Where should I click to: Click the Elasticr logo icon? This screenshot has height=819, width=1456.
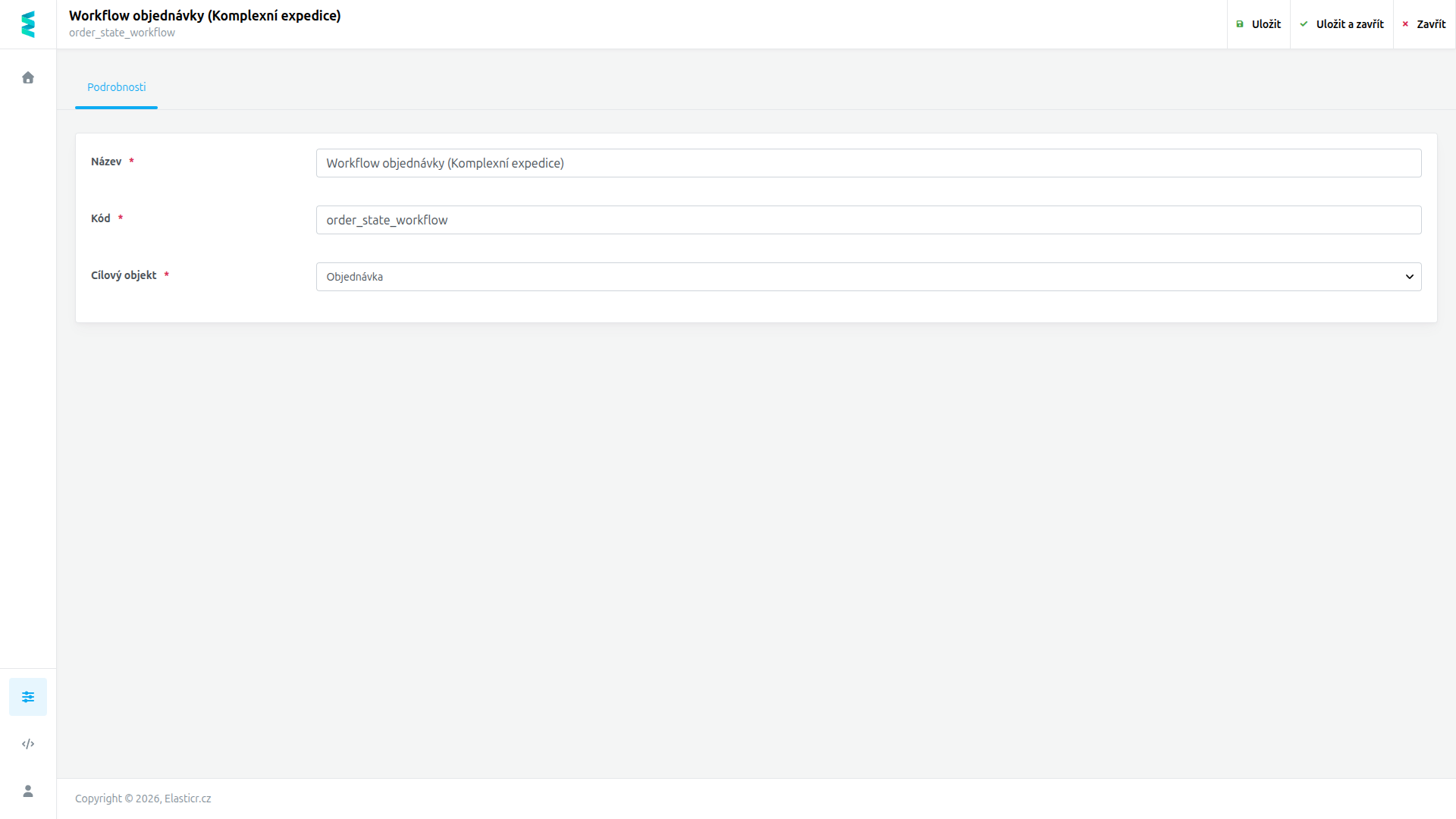coord(28,24)
